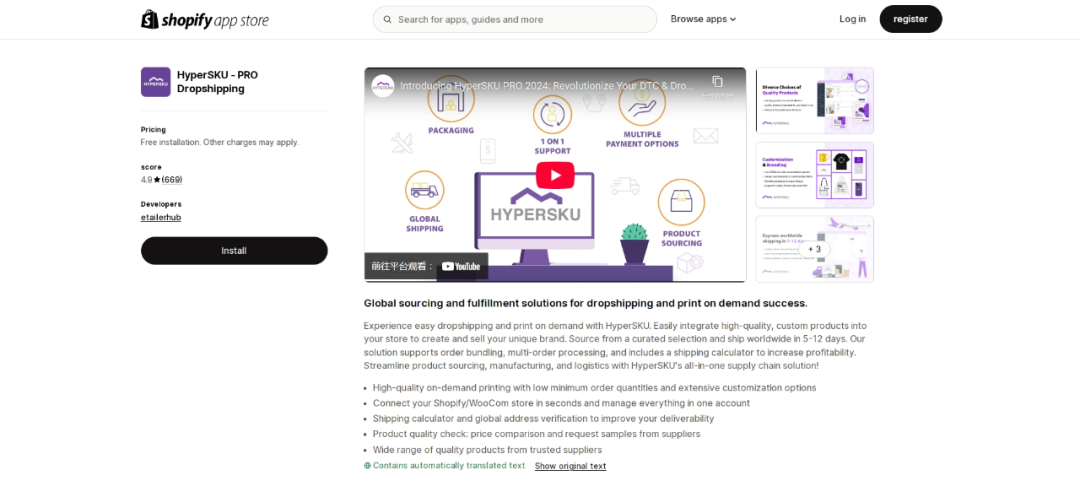The height and width of the screenshot is (481, 1080).
Task: Expand the Browse apps dropdown
Action: click(x=703, y=19)
